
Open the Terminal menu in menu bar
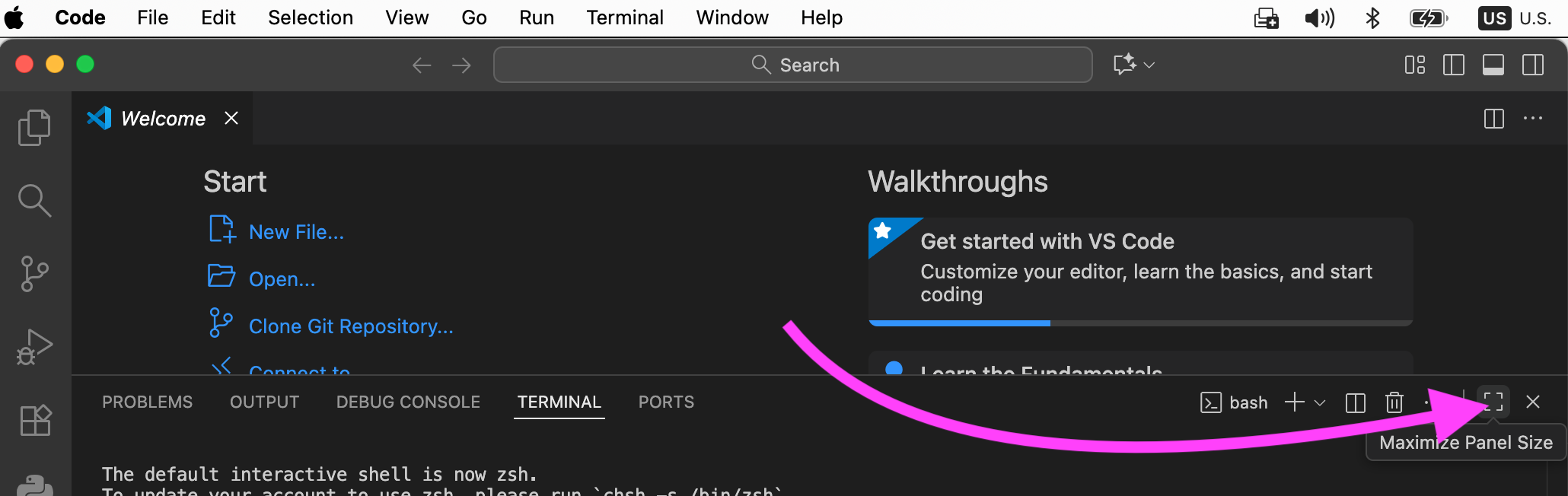click(624, 17)
